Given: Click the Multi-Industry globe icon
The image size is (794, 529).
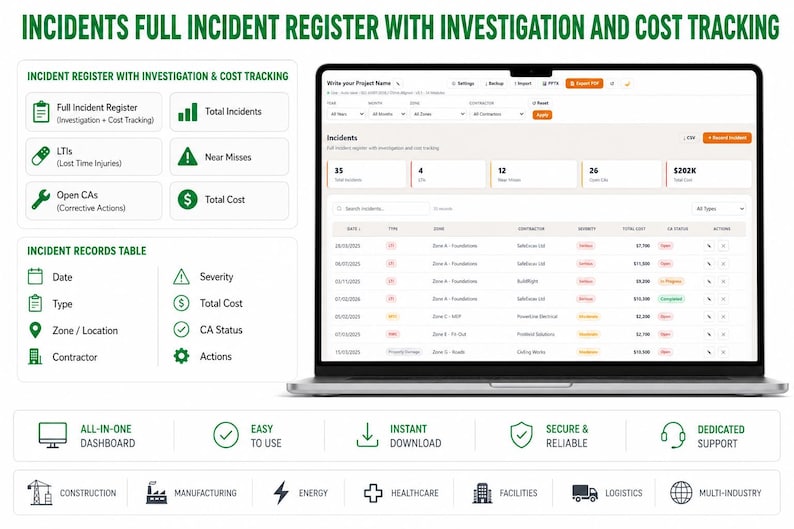Looking at the screenshot, I should click(x=681, y=493).
